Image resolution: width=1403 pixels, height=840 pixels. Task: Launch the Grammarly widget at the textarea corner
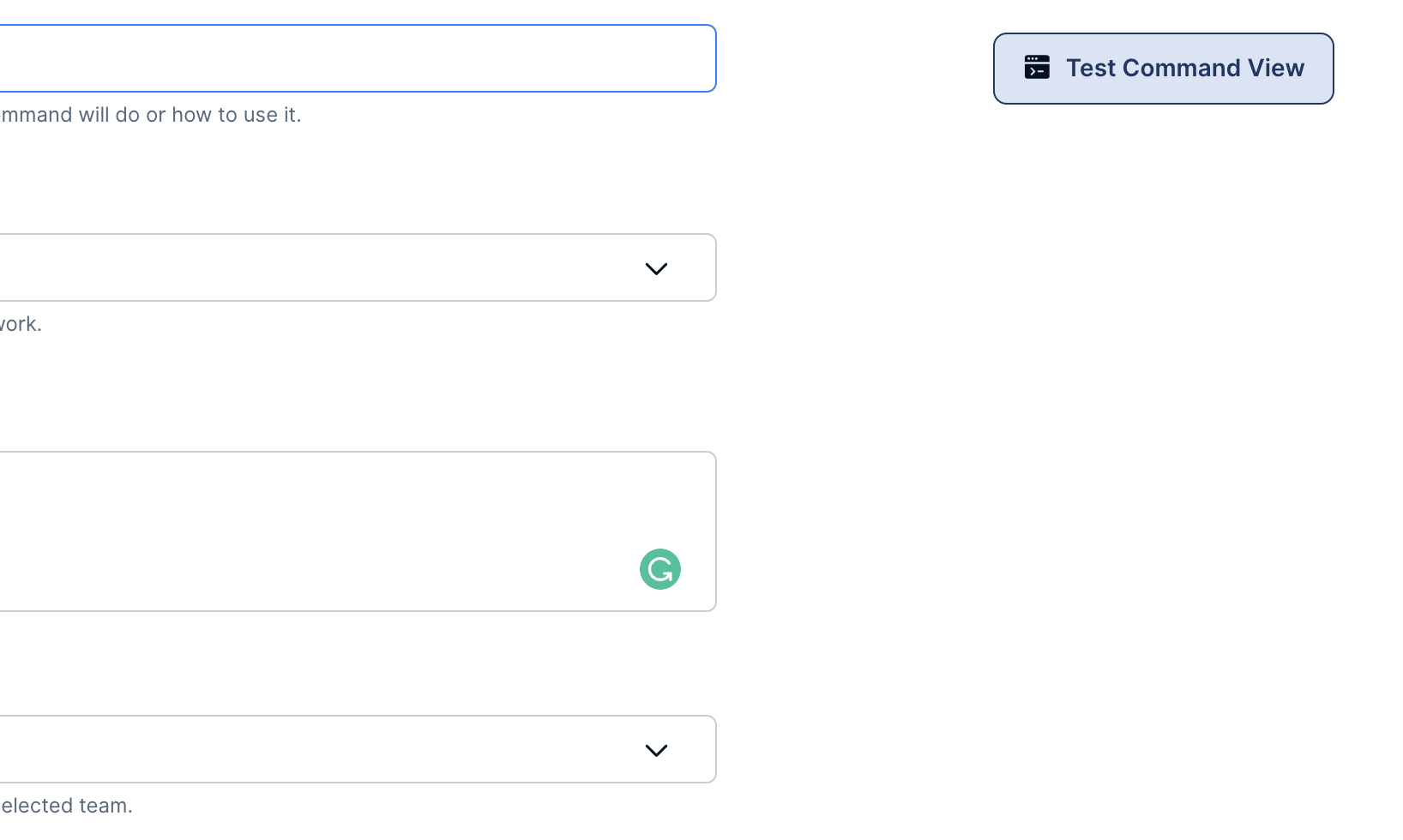(x=659, y=569)
